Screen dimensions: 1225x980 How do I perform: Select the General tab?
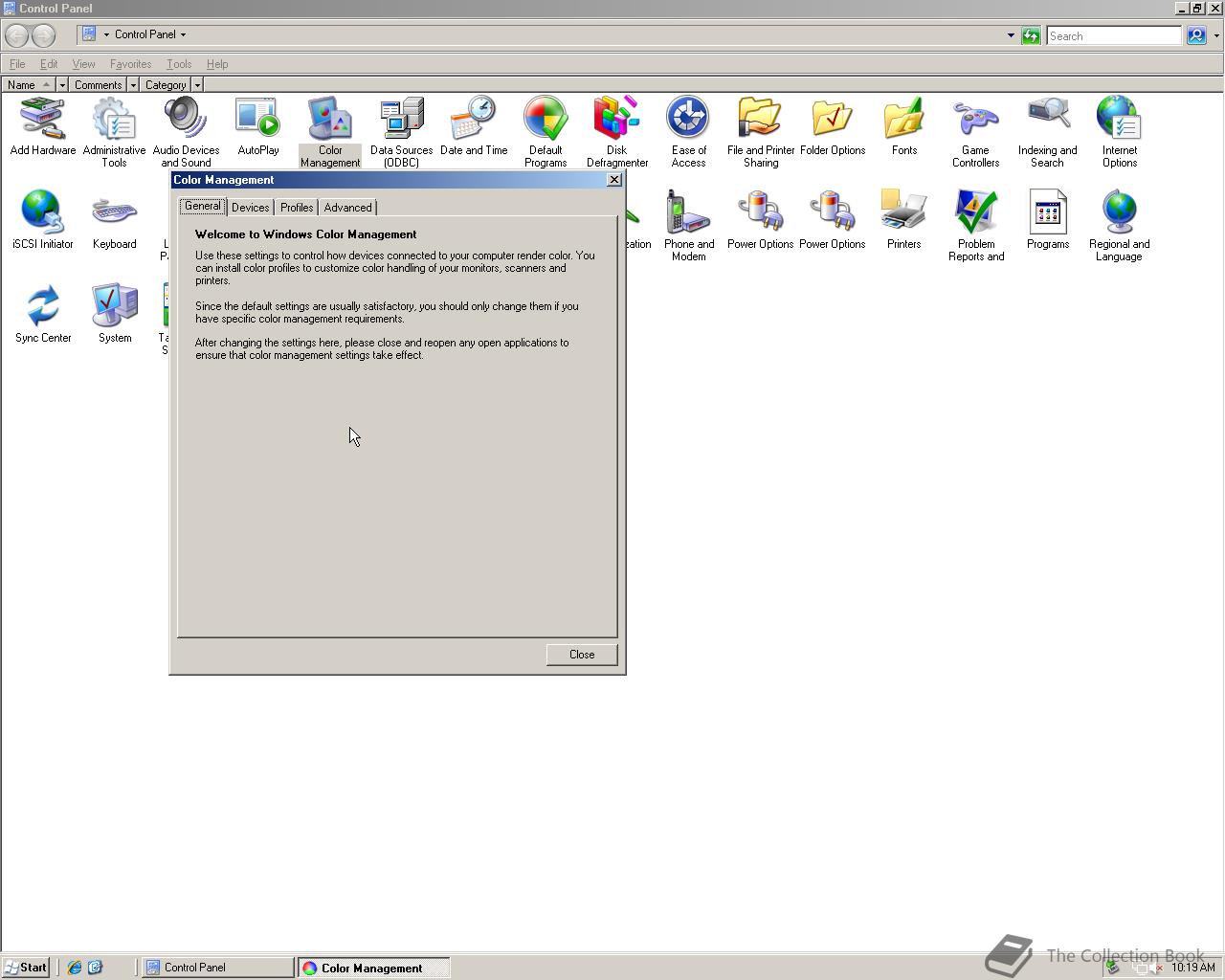pyautogui.click(x=203, y=206)
